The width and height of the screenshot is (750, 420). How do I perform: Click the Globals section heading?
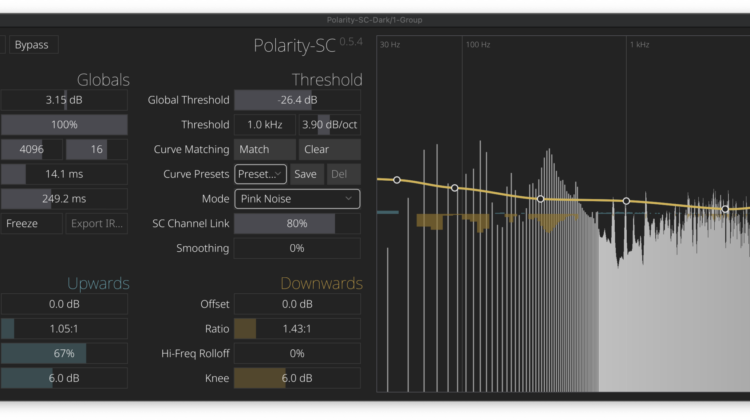(103, 79)
